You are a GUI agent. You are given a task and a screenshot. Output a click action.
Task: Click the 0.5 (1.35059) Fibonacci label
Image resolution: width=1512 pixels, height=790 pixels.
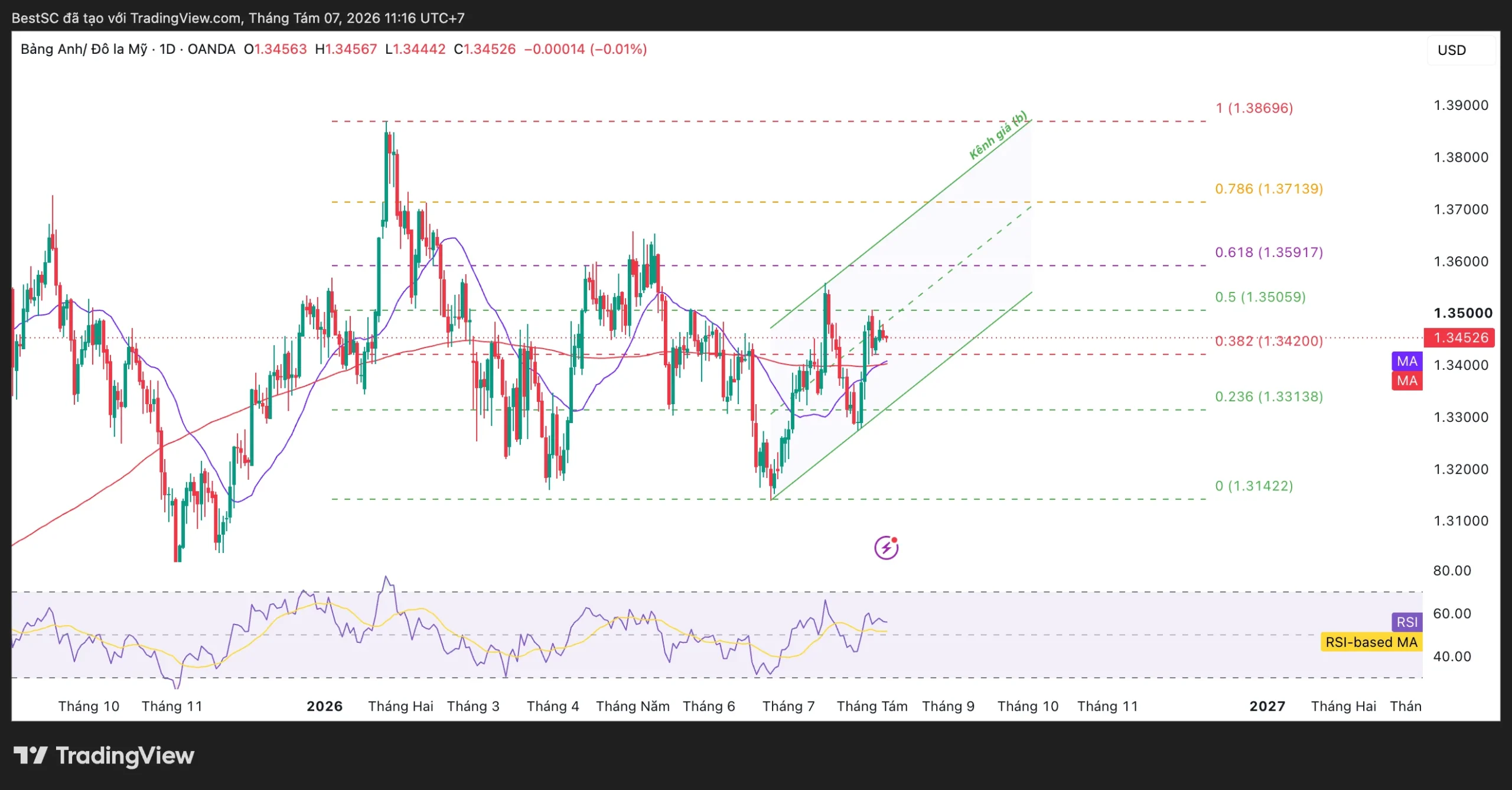coord(1260,297)
